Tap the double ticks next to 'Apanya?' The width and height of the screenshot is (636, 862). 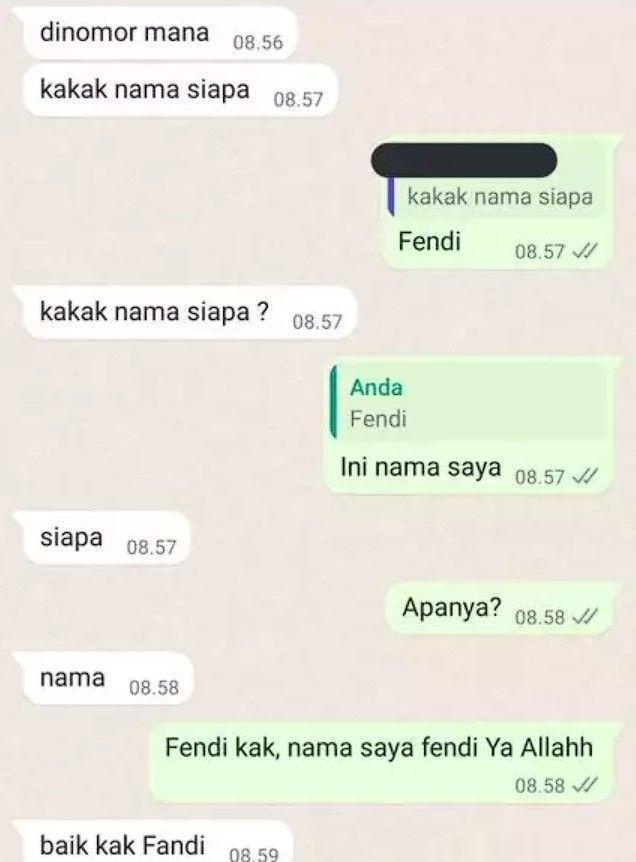click(584, 617)
